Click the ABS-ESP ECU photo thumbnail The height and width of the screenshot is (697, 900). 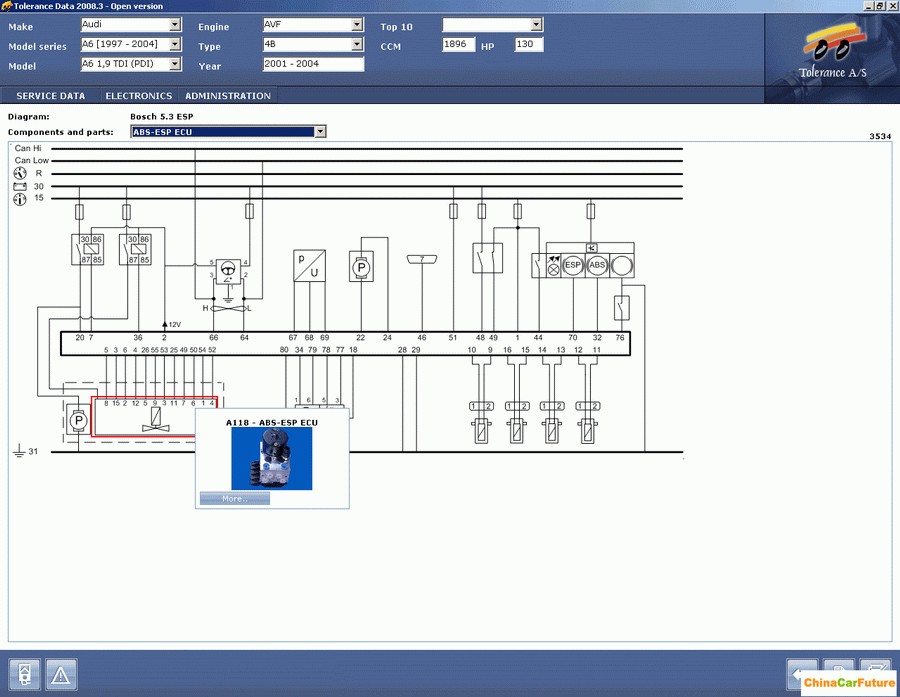pos(271,458)
